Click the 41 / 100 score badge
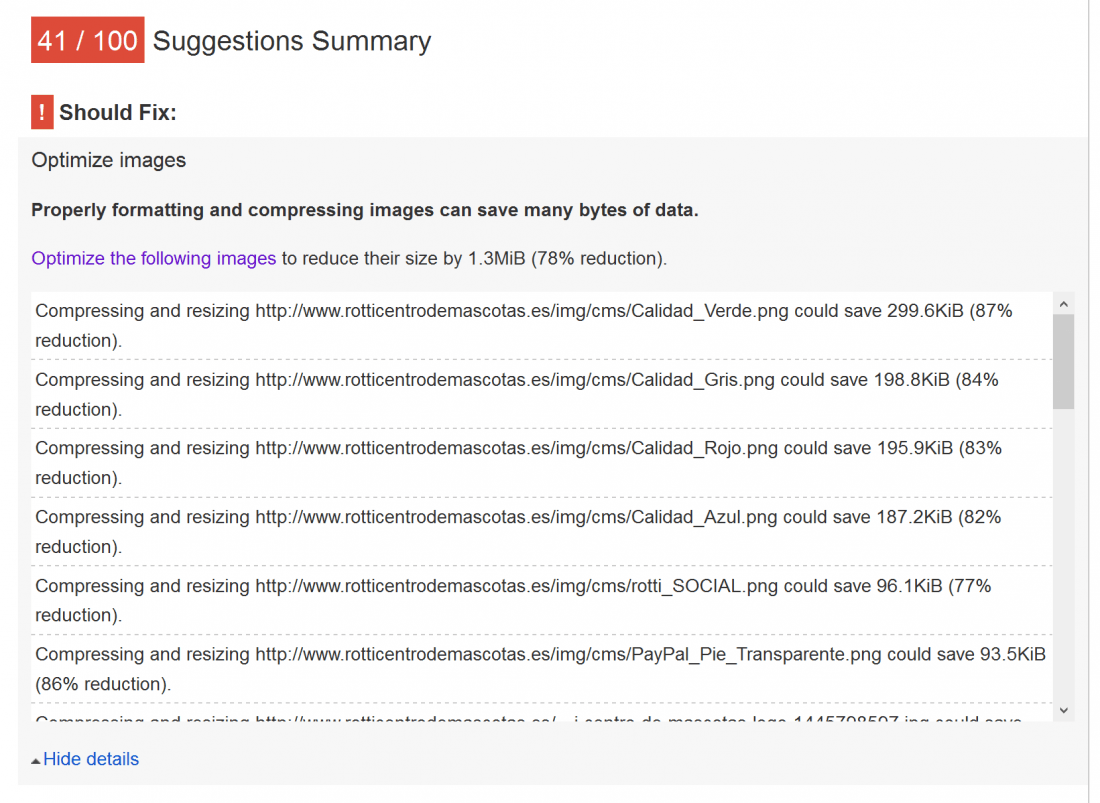The width and height of the screenshot is (1100, 803). pyautogui.click(x=88, y=40)
